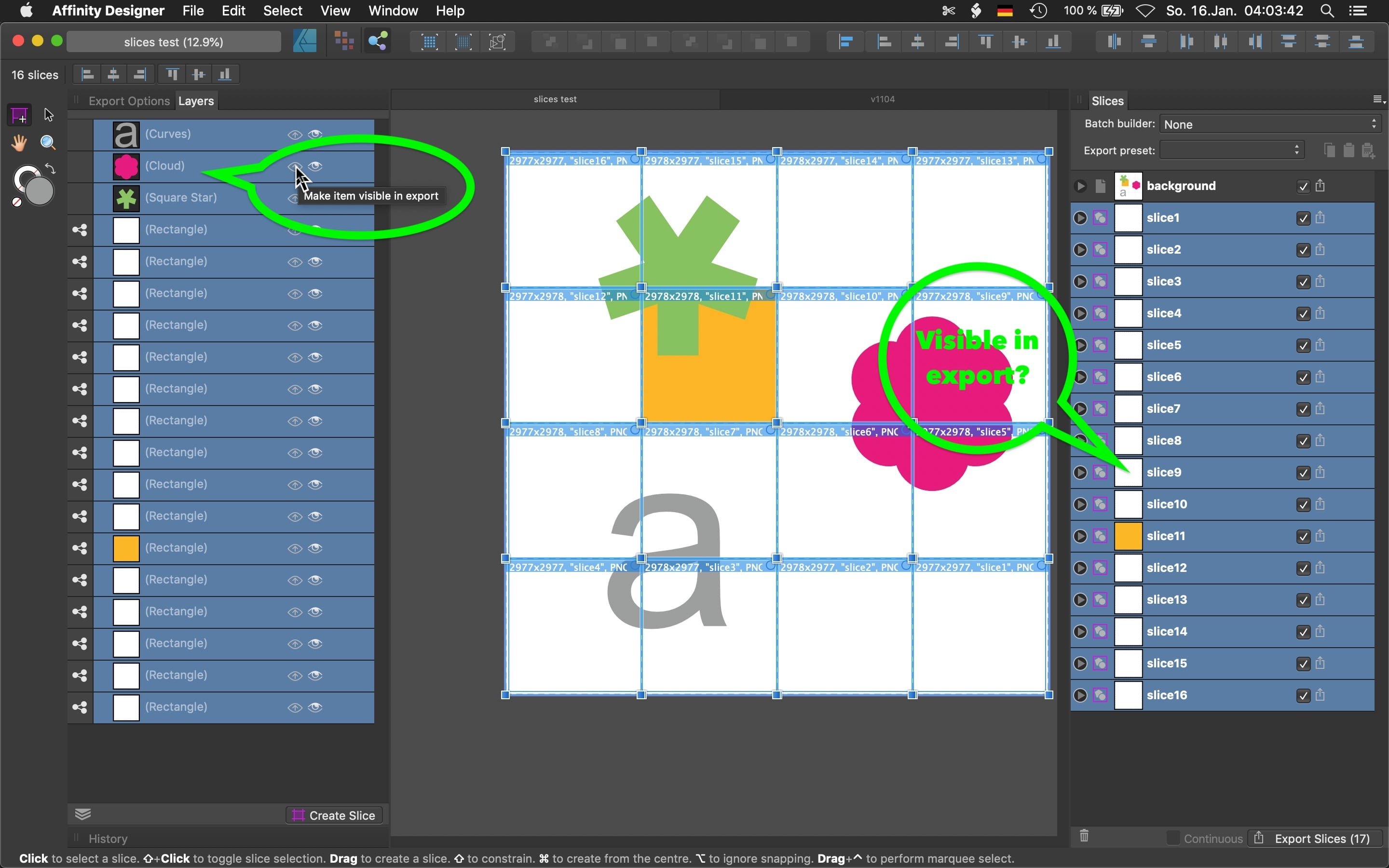Enable the Continuous export checkbox

coord(1173,838)
